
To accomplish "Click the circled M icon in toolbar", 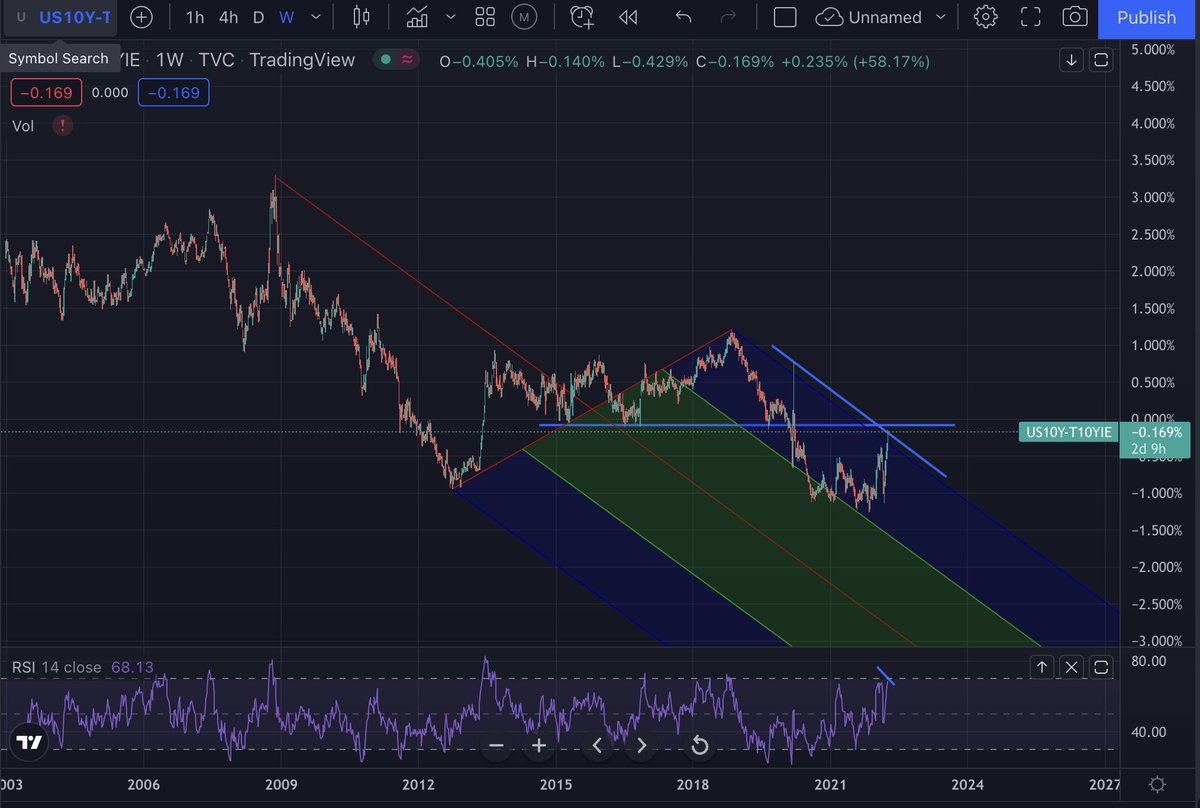I will [x=523, y=17].
